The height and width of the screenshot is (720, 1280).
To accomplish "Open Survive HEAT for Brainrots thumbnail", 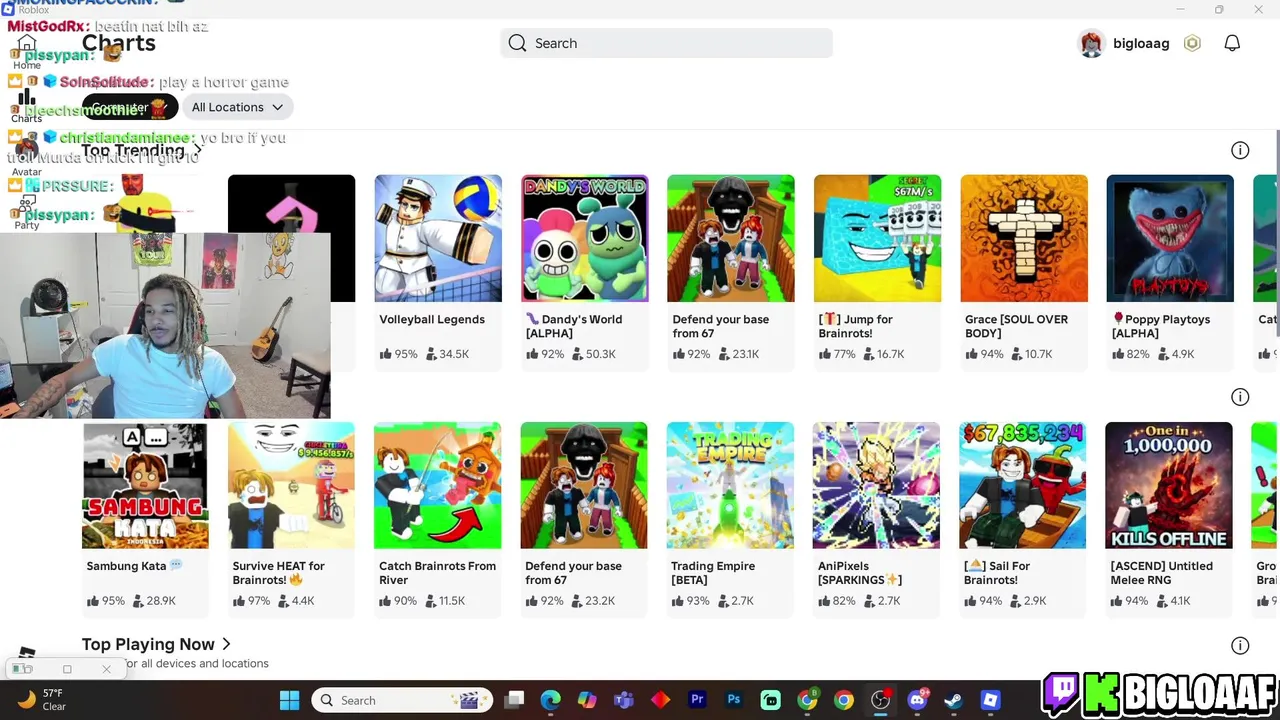I will point(291,485).
